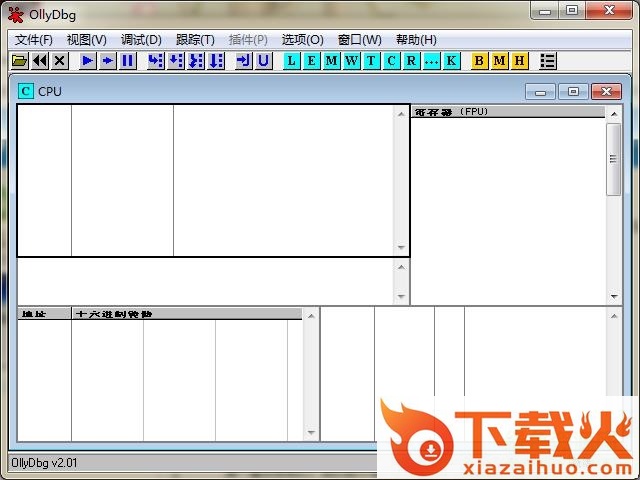Open the Log window with L icon

coord(291,61)
